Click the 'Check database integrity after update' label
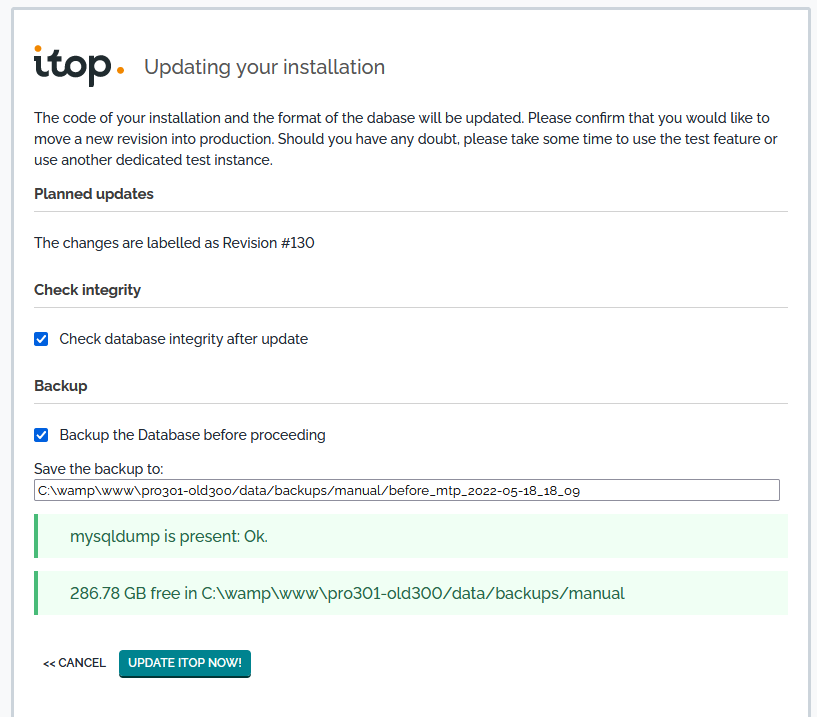Viewport: 817px width, 717px height. (x=183, y=339)
